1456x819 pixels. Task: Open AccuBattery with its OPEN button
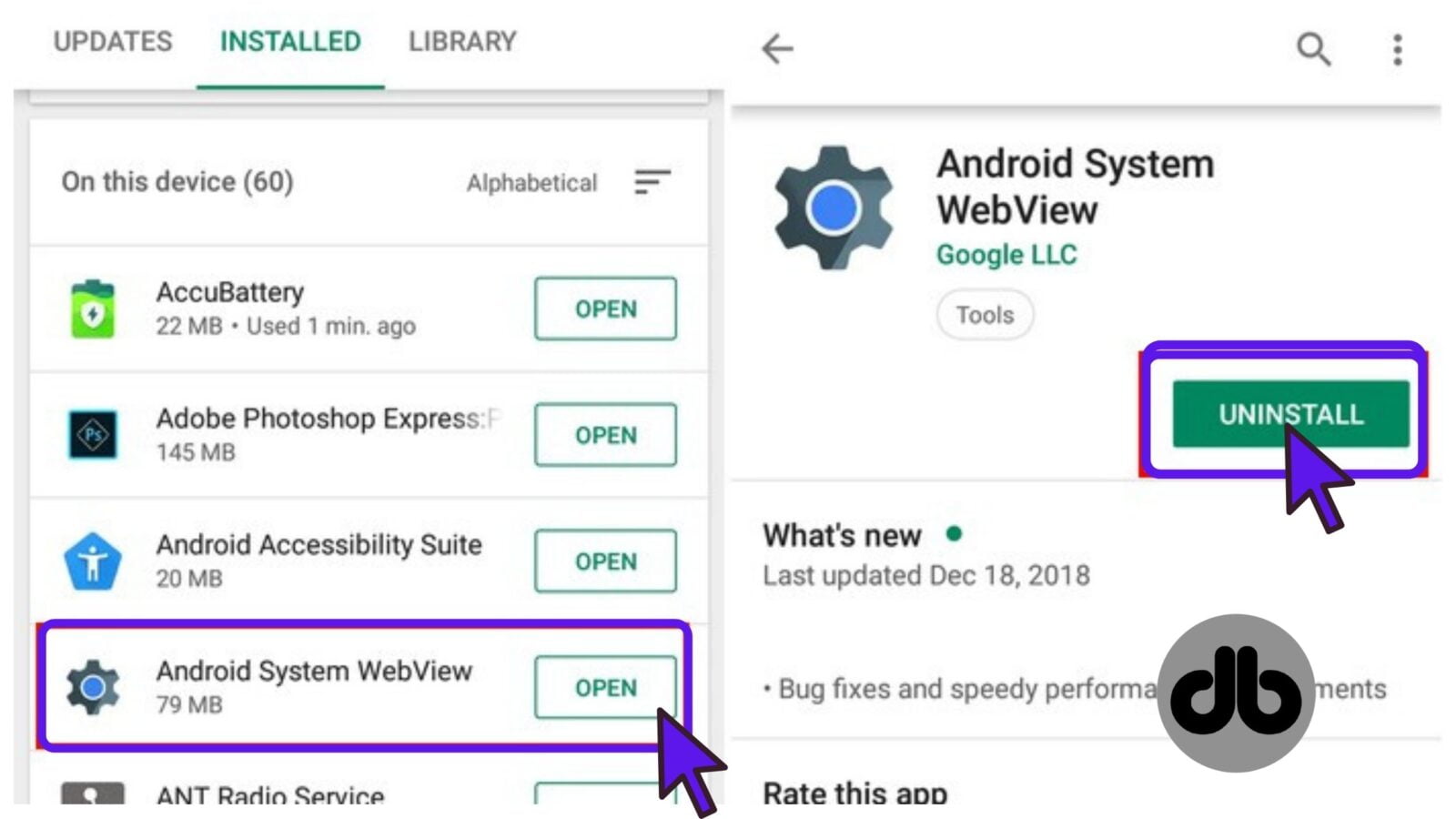pyautogui.click(x=605, y=308)
